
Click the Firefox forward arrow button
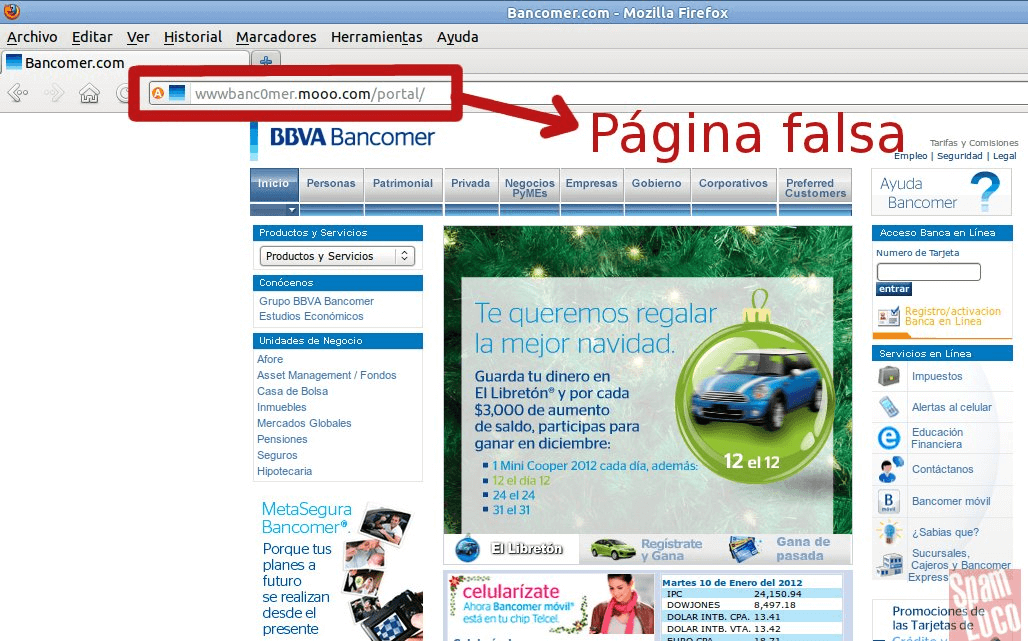click(x=54, y=93)
